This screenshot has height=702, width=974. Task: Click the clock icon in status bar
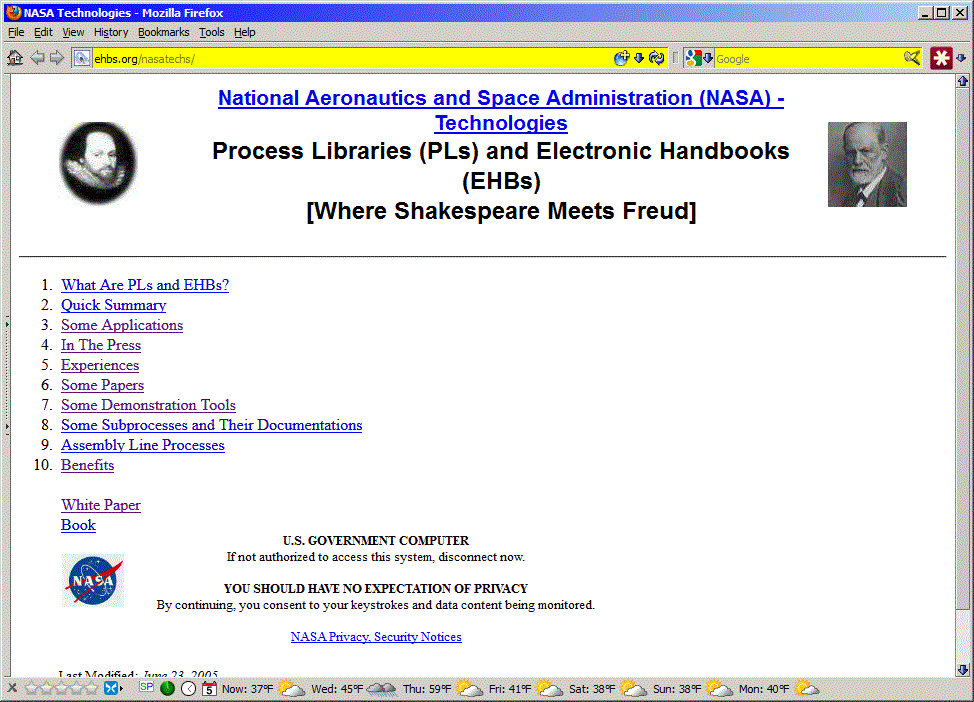(189, 688)
